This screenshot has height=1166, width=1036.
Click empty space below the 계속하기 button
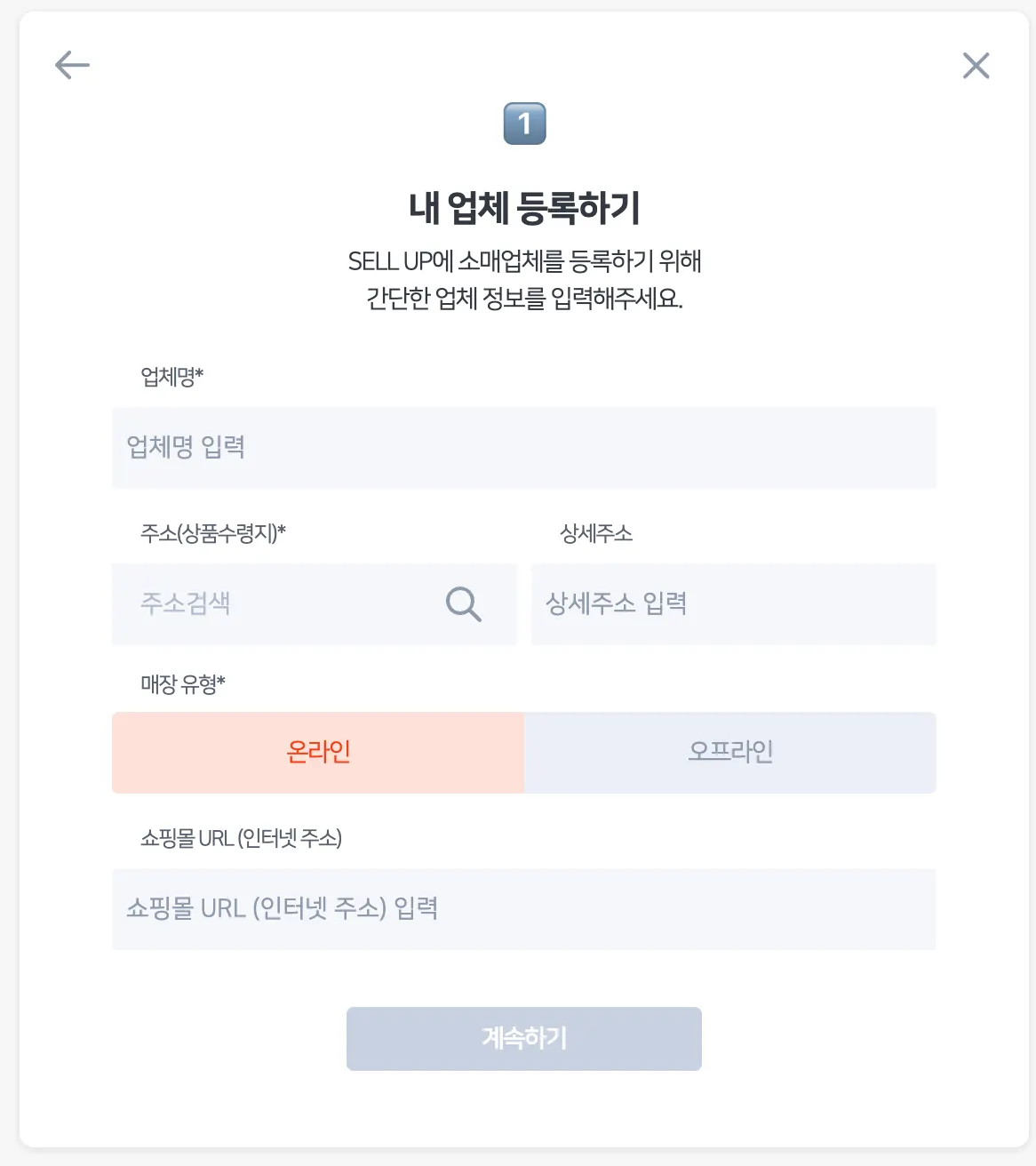pos(524,1111)
